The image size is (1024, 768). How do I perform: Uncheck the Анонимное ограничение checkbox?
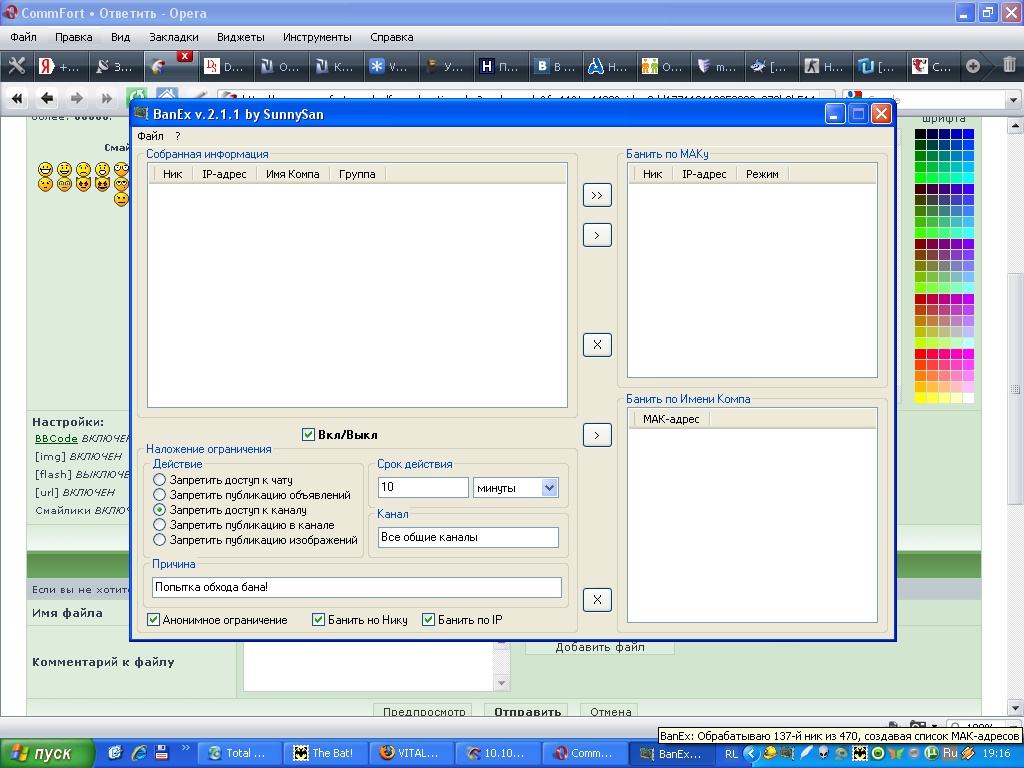coord(154,620)
